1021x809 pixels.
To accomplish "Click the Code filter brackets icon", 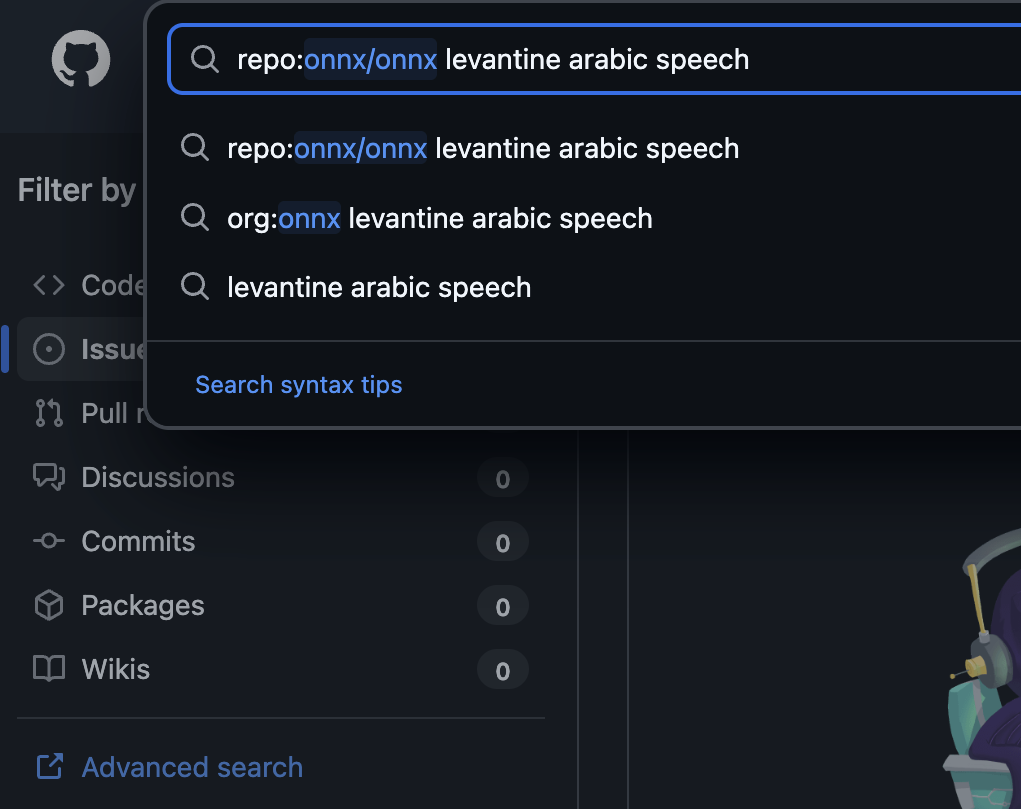I will [x=49, y=285].
